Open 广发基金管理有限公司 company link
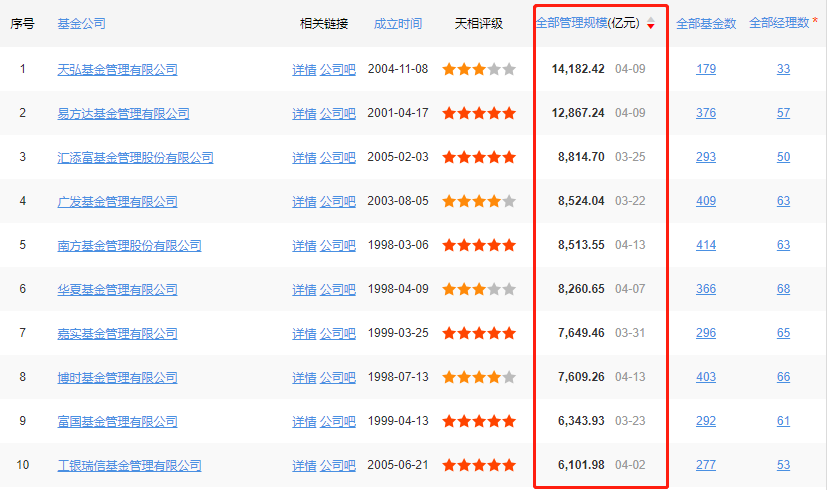The height and width of the screenshot is (490, 829). click(117, 201)
